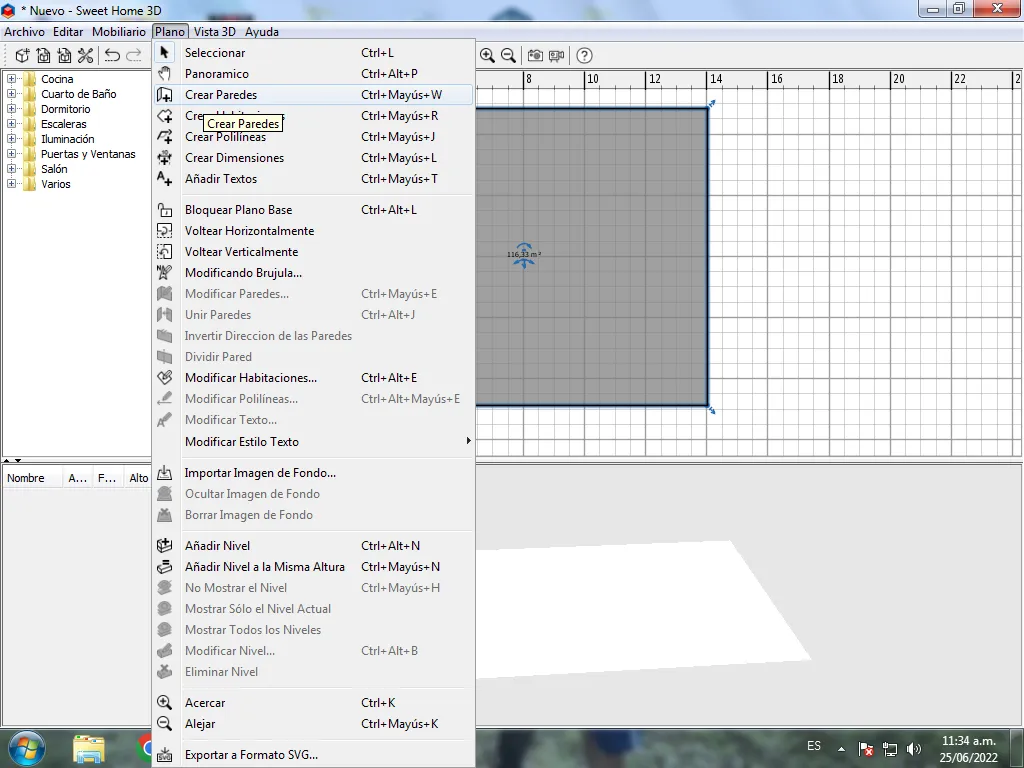Click the Crear Paredes wall icon
Viewport: 1024px width, 768px height.
point(165,95)
